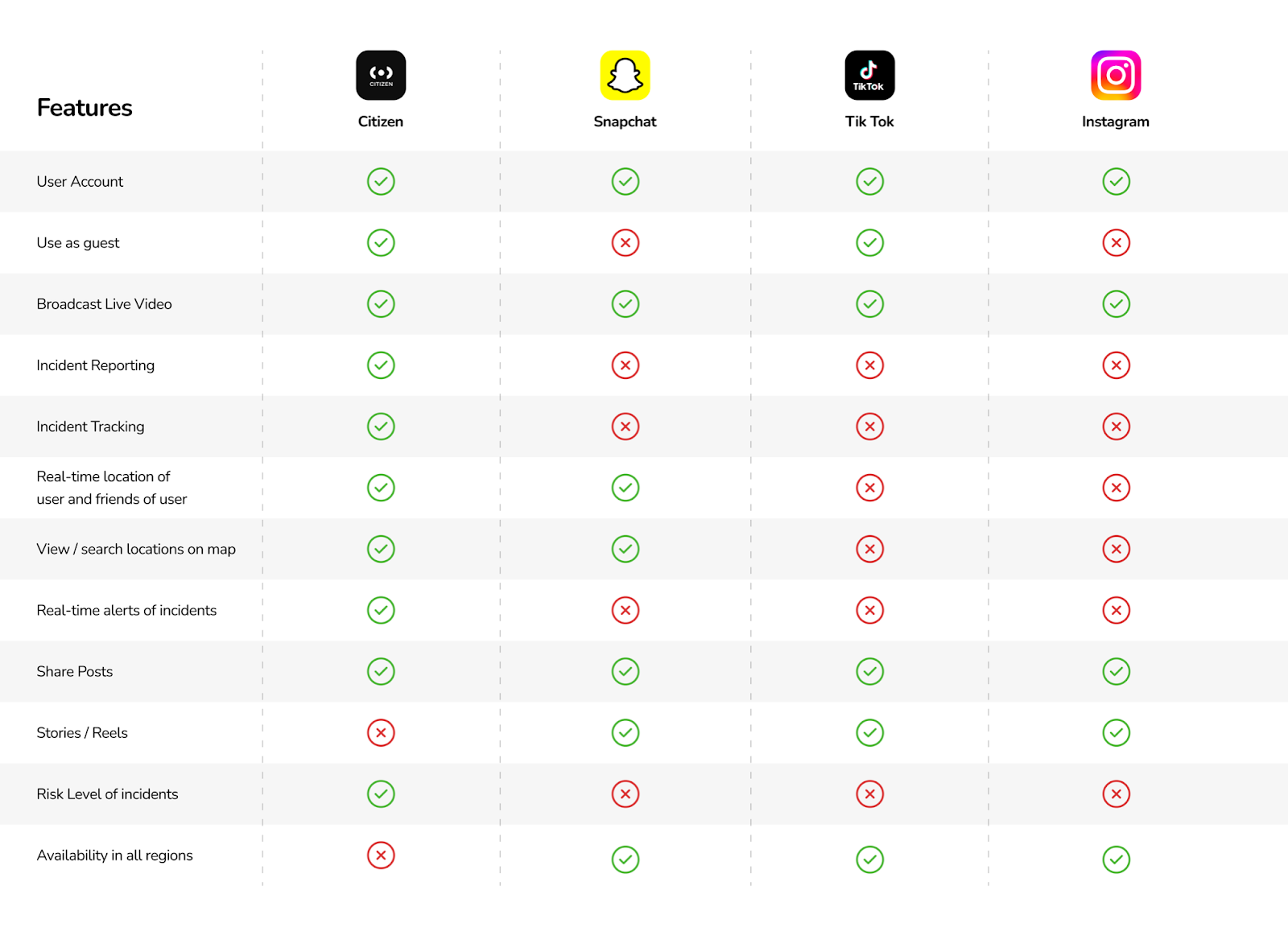Viewport: 1288px width, 948px height.
Task: Click the Snapchat column title text
Action: (x=625, y=122)
